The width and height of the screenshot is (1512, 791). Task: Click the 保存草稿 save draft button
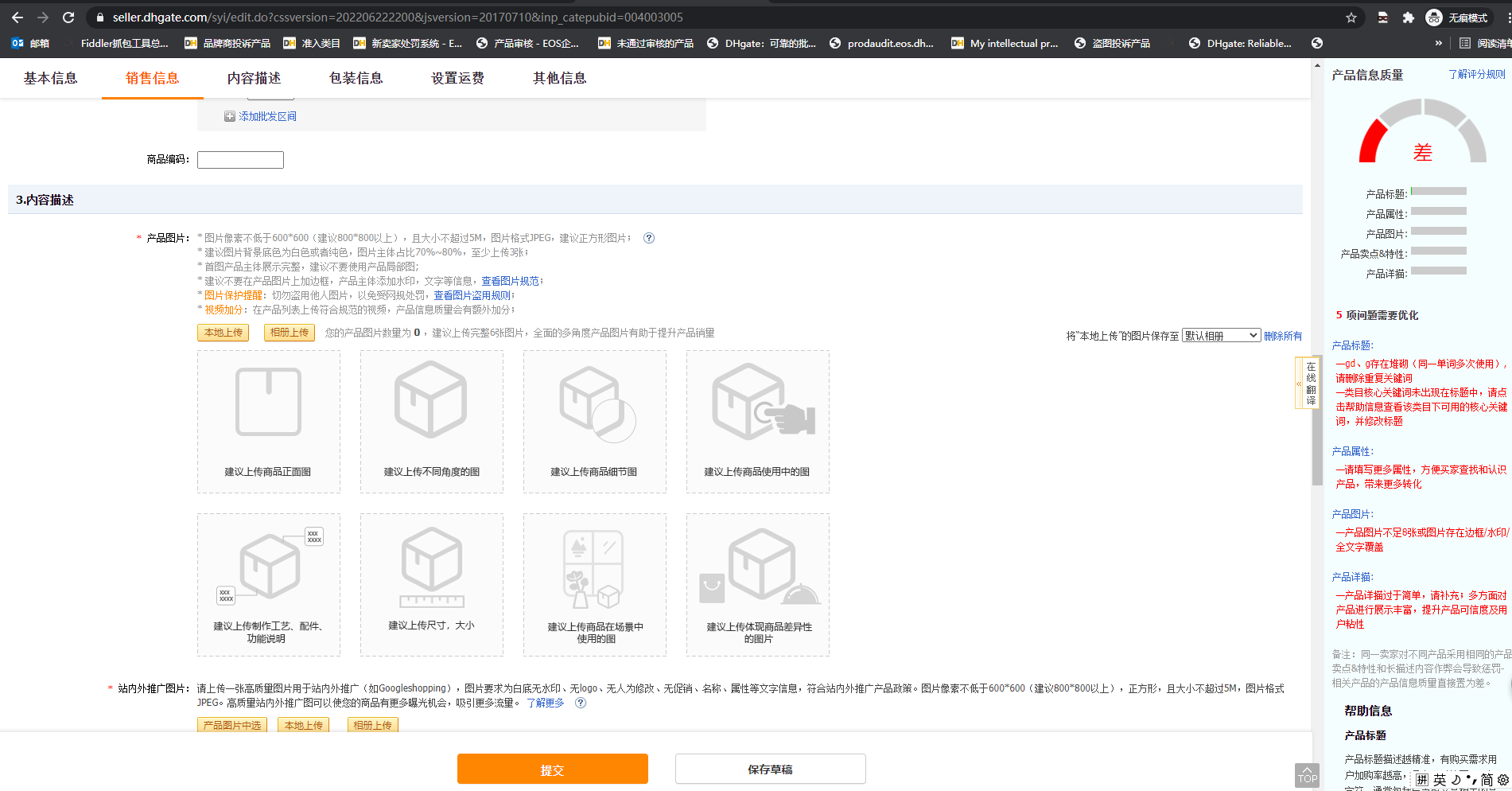pos(770,770)
